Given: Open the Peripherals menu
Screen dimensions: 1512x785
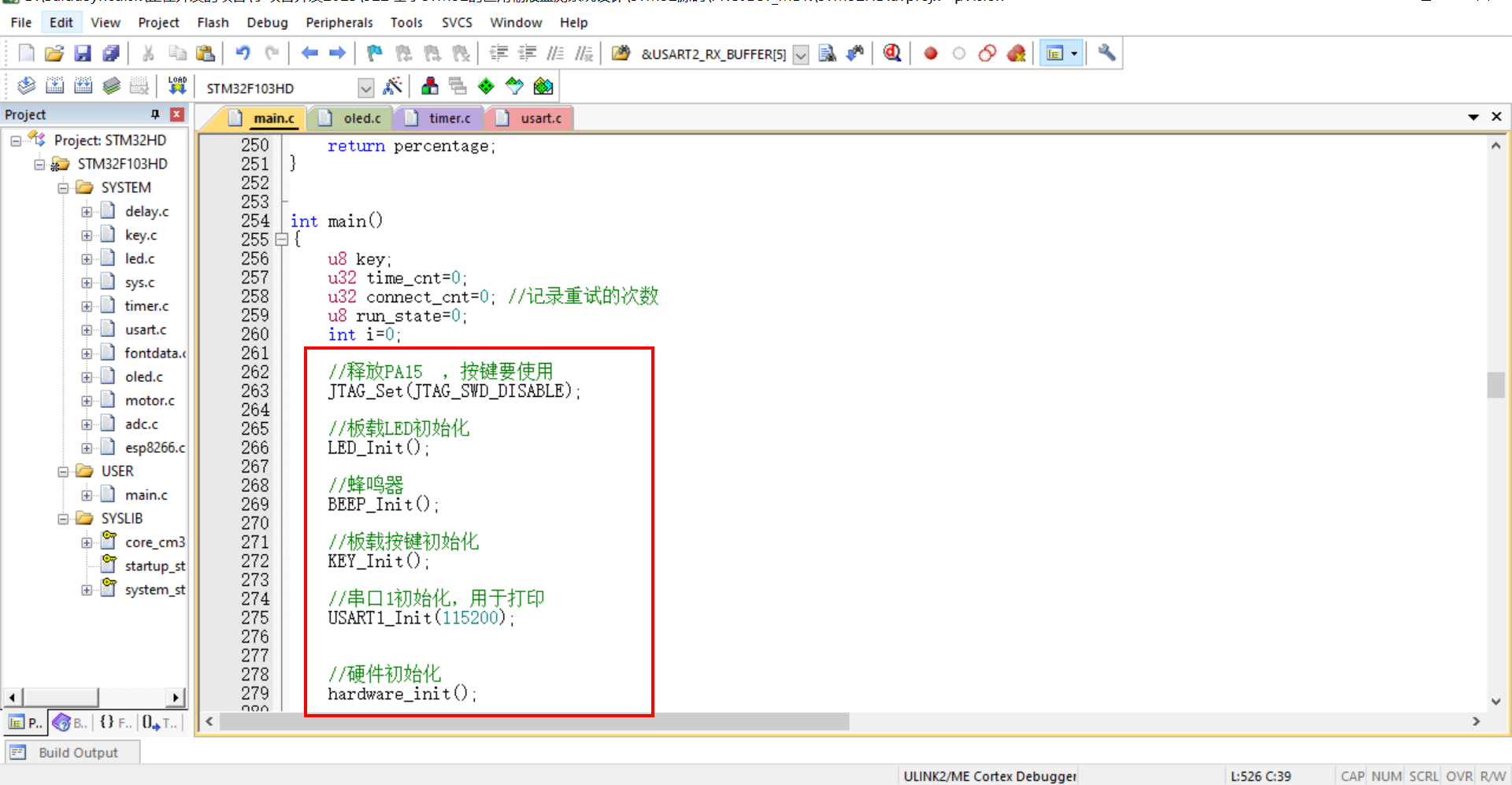Looking at the screenshot, I should pos(339,22).
